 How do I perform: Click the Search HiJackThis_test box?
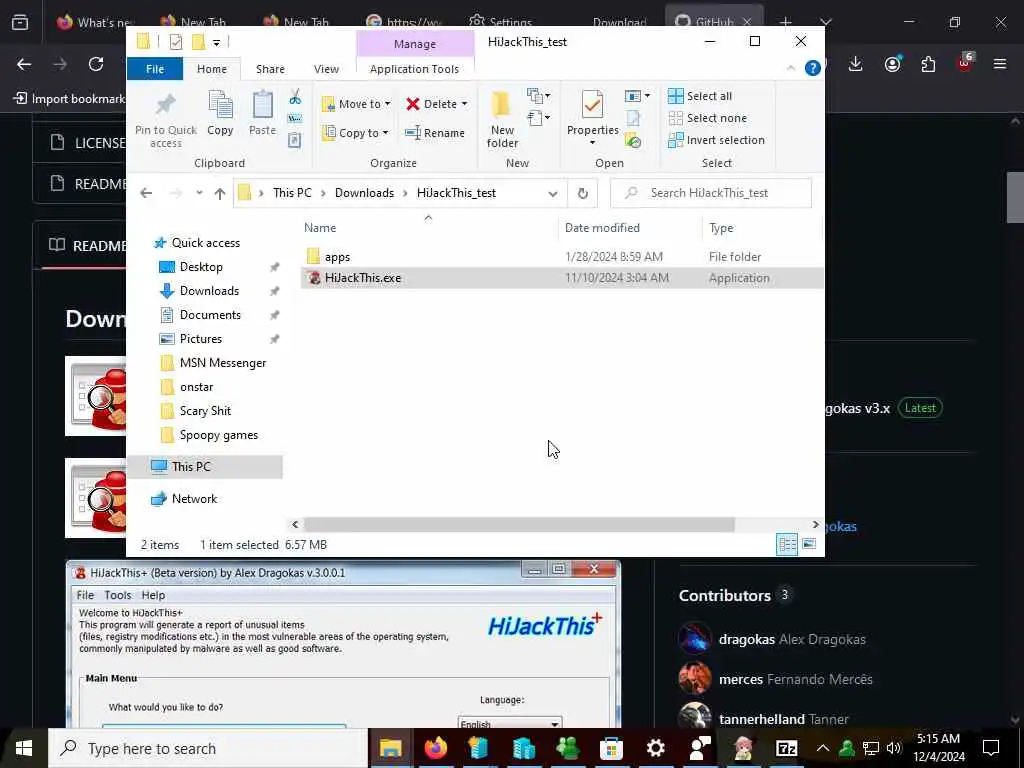[711, 193]
